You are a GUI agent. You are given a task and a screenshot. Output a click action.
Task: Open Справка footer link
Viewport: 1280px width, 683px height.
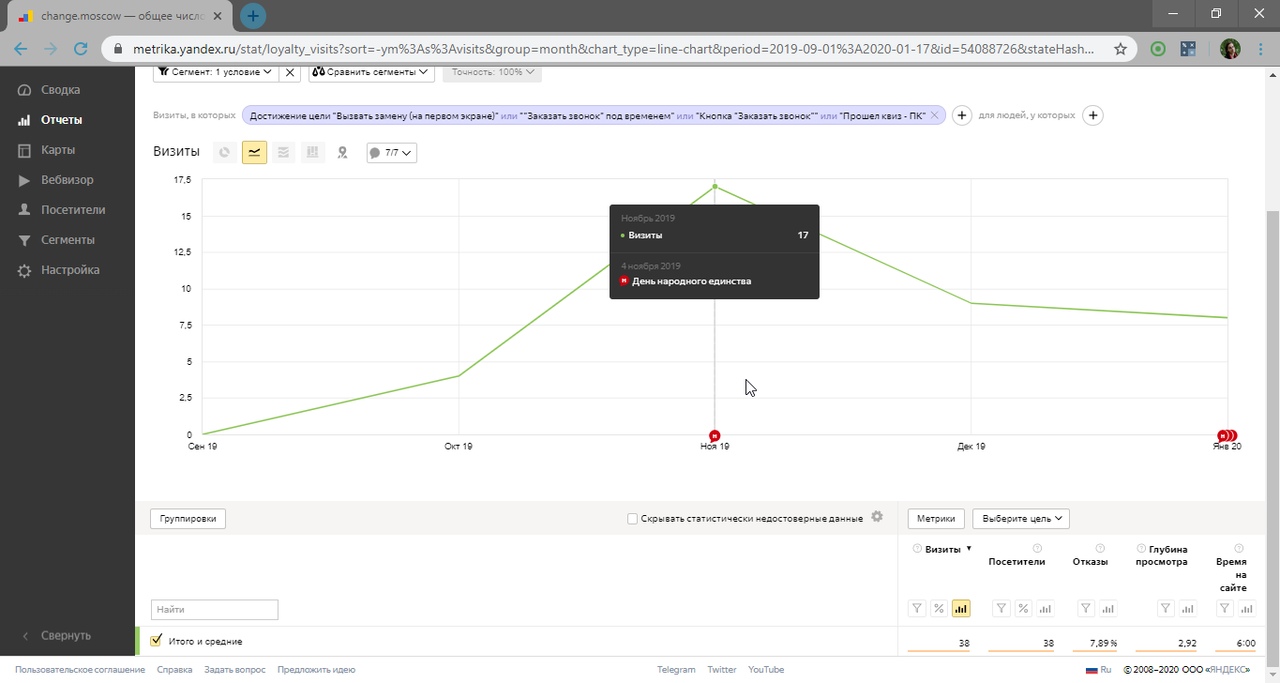tap(175, 670)
